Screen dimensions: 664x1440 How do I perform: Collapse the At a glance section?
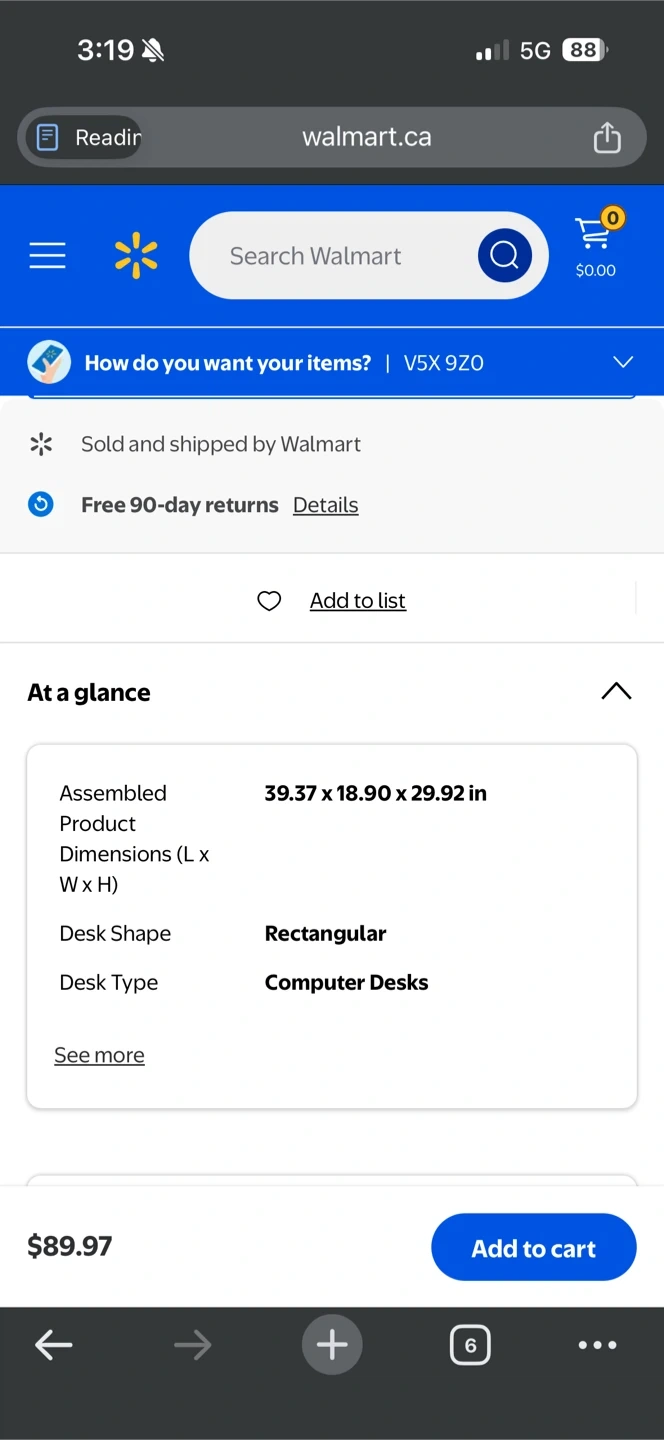tap(616, 692)
